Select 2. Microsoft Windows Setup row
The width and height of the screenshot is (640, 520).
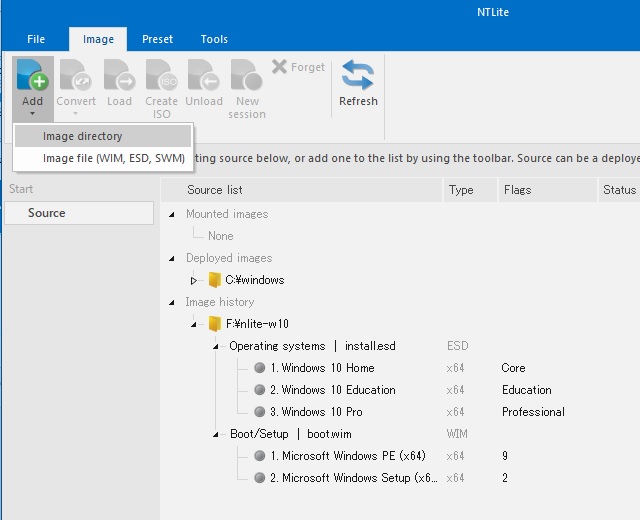(x=353, y=478)
